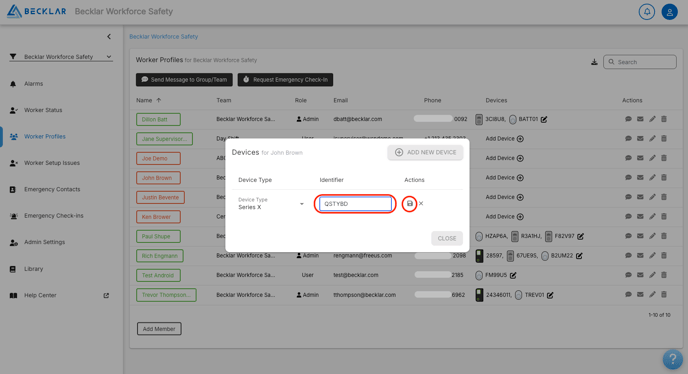Click Send Message to Group/Team
This screenshot has width=688, height=374.
click(x=184, y=79)
